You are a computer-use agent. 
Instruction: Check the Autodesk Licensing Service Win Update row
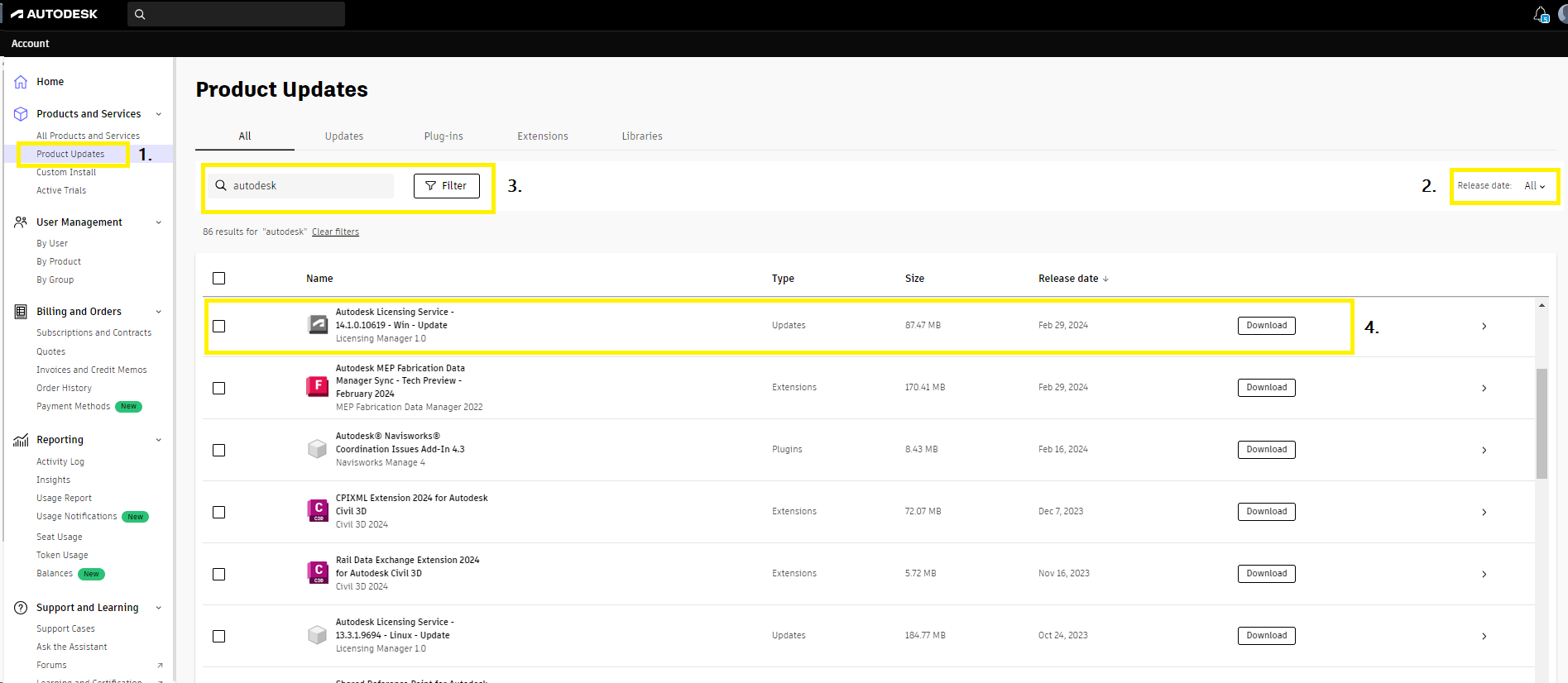(218, 326)
